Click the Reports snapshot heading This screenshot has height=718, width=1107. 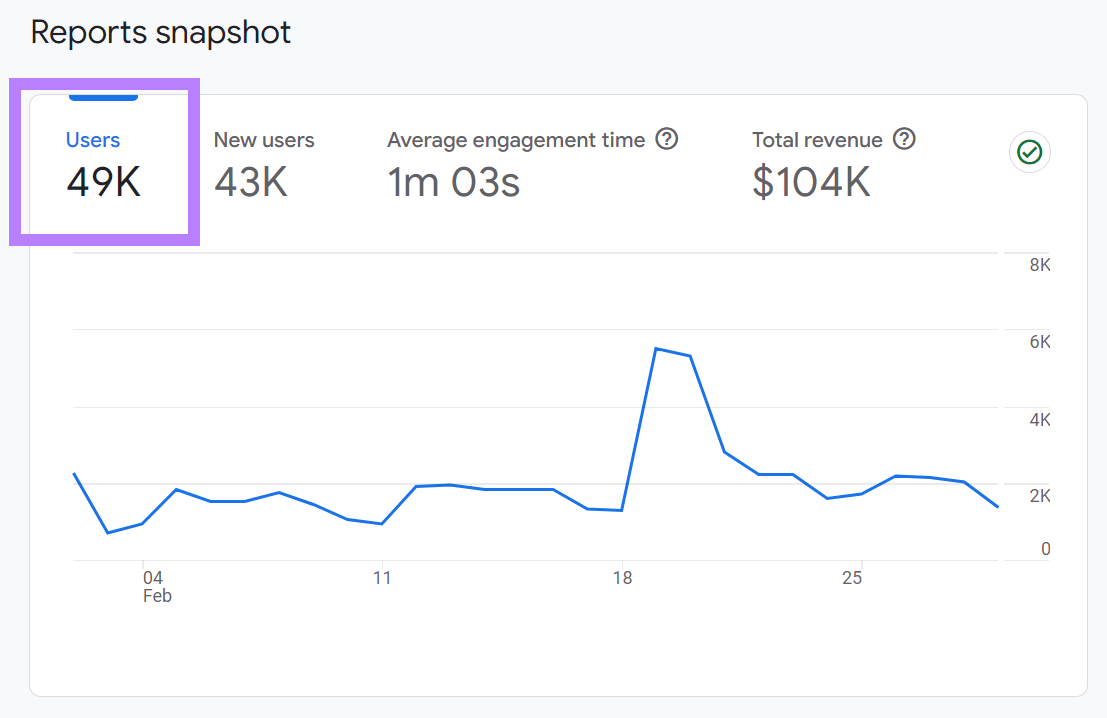[161, 31]
